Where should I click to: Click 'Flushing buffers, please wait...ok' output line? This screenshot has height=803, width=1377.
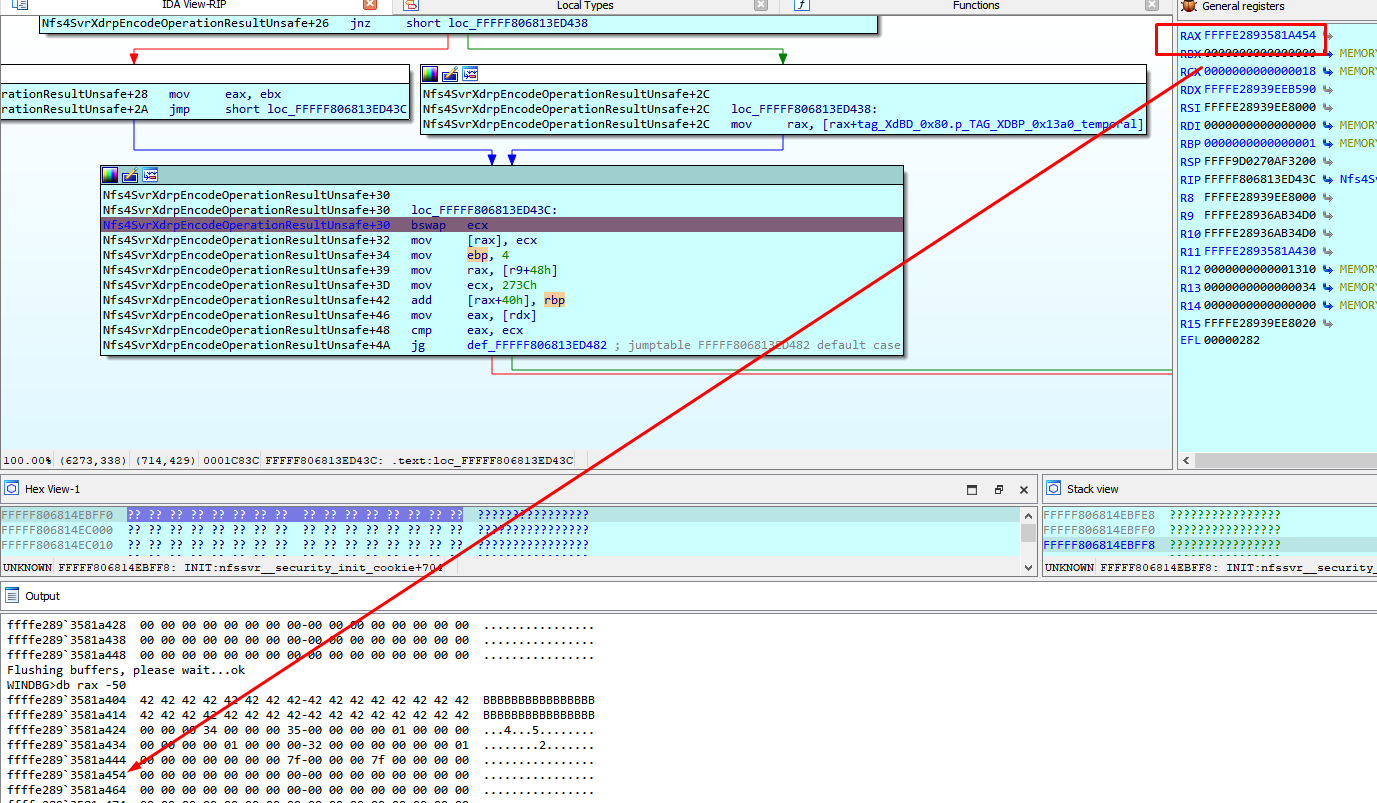point(126,670)
